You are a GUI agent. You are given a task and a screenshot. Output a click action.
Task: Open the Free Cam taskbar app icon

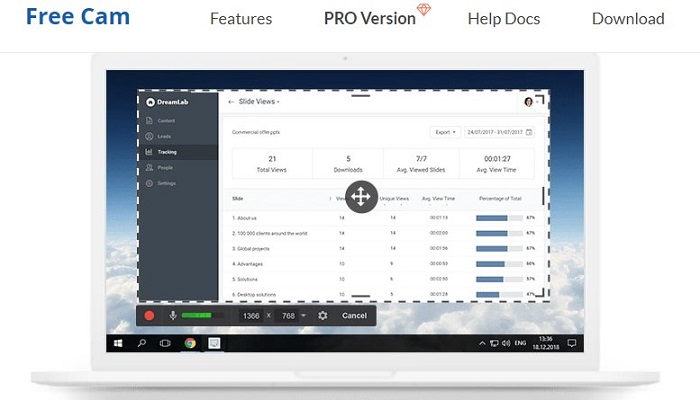coord(214,343)
